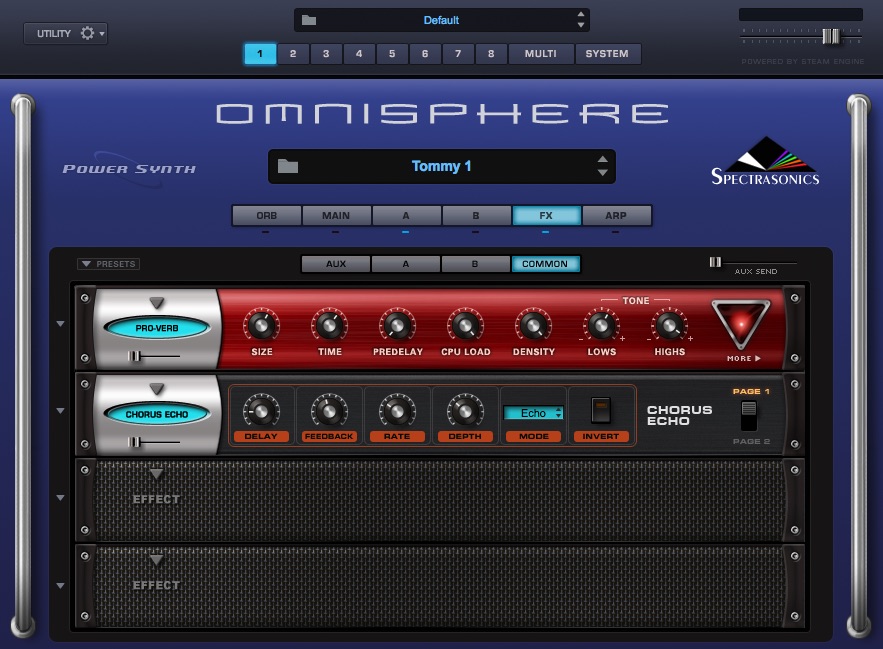This screenshot has width=883, height=649.
Task: Select part 6 button
Action: point(425,54)
